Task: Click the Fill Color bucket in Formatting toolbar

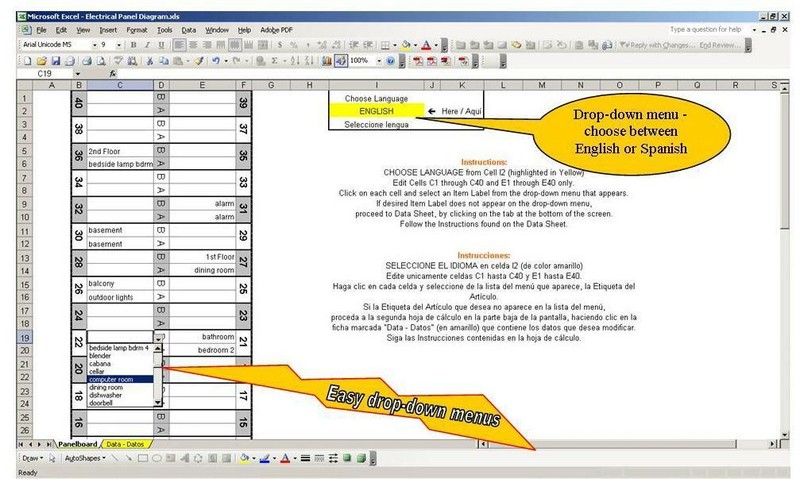Action: tap(406, 45)
